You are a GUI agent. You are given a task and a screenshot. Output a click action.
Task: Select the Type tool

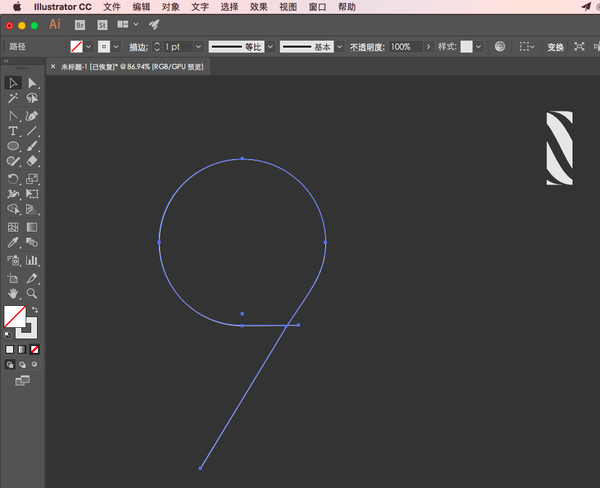(x=13, y=131)
